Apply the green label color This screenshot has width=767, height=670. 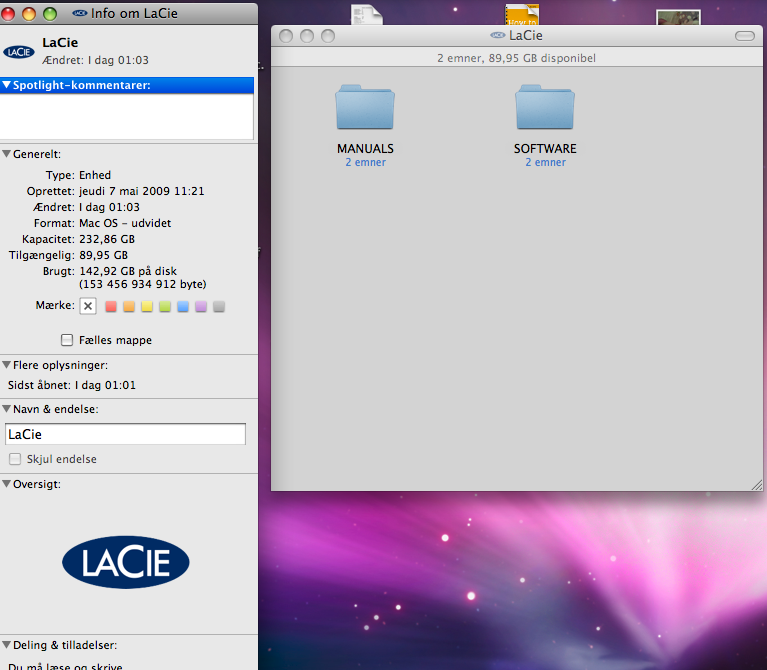pos(165,307)
